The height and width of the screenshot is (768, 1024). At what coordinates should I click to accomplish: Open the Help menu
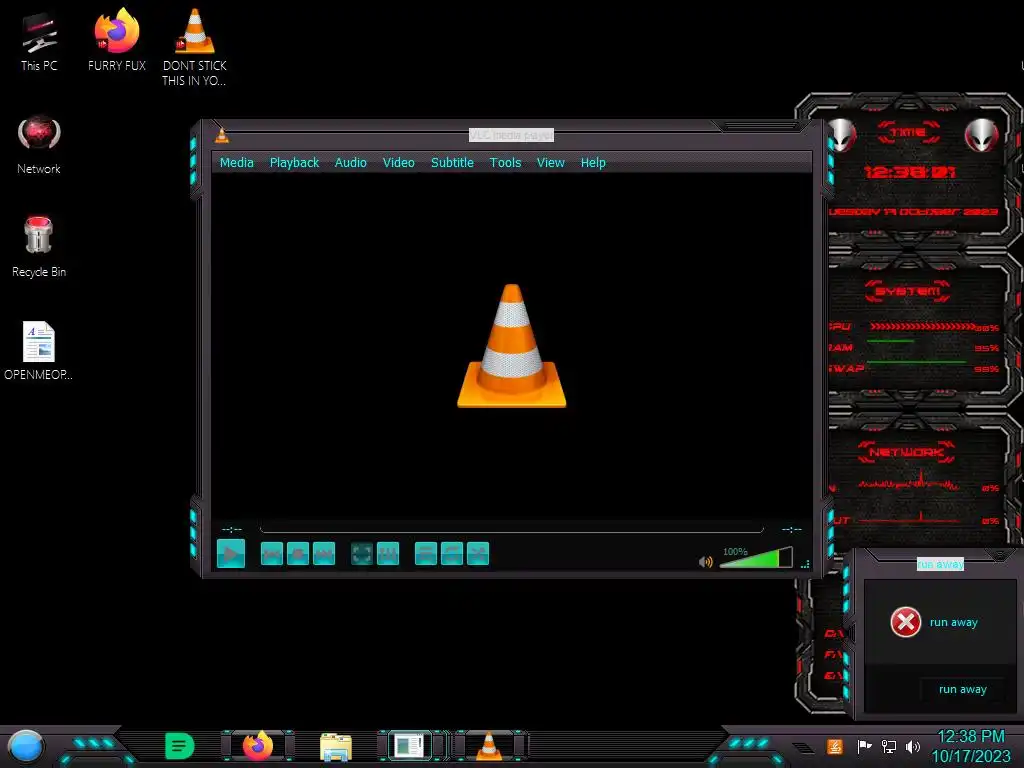click(x=593, y=163)
